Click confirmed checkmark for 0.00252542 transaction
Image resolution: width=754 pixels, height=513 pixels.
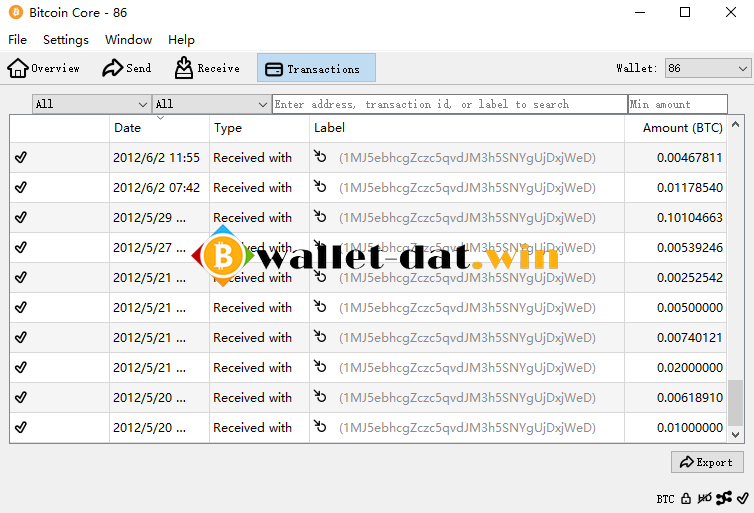pos(21,277)
